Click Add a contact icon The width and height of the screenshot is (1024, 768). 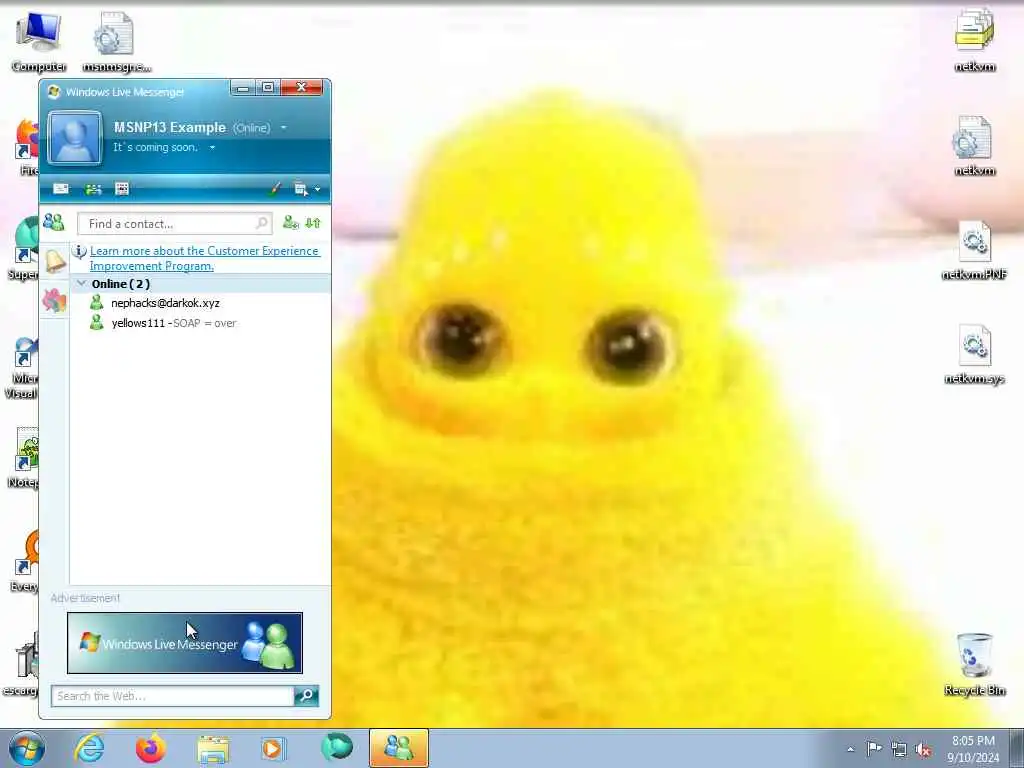click(291, 223)
